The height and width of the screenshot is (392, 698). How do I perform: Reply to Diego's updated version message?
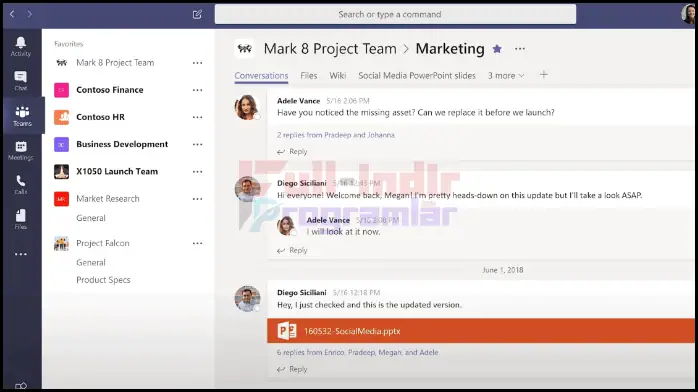[292, 369]
